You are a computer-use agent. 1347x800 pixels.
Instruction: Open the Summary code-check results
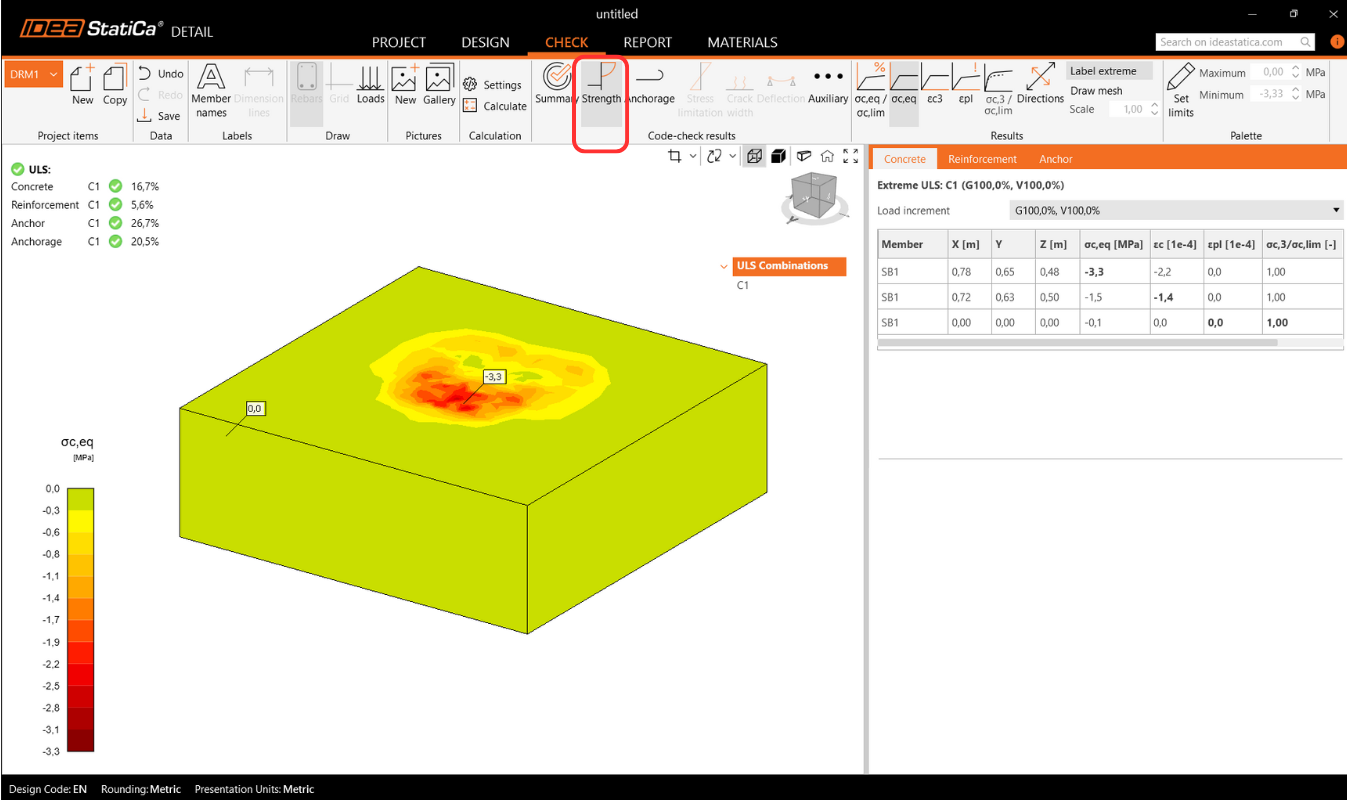coord(556,84)
